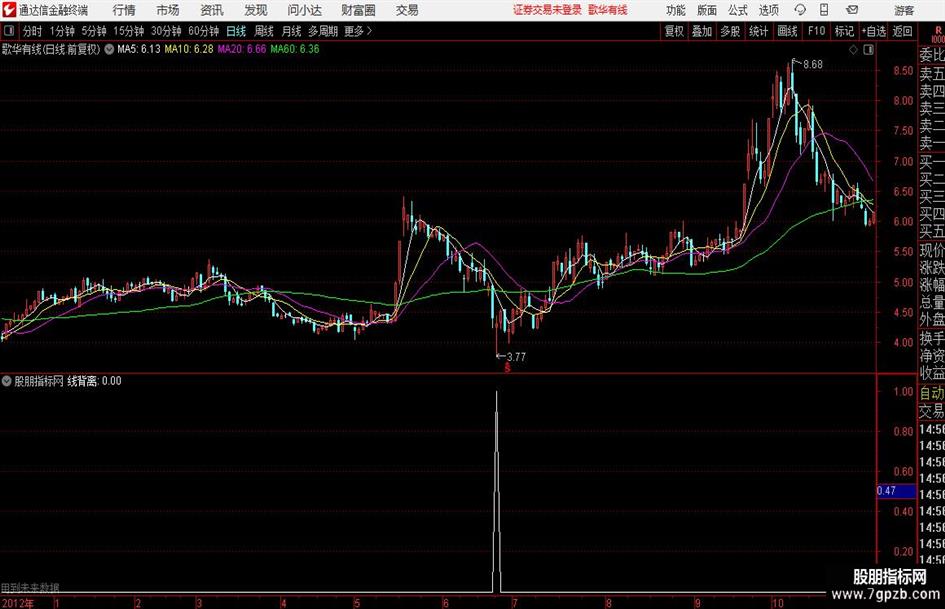Open the mail envelope icon
This screenshot has width=945, height=609.
[852, 10]
